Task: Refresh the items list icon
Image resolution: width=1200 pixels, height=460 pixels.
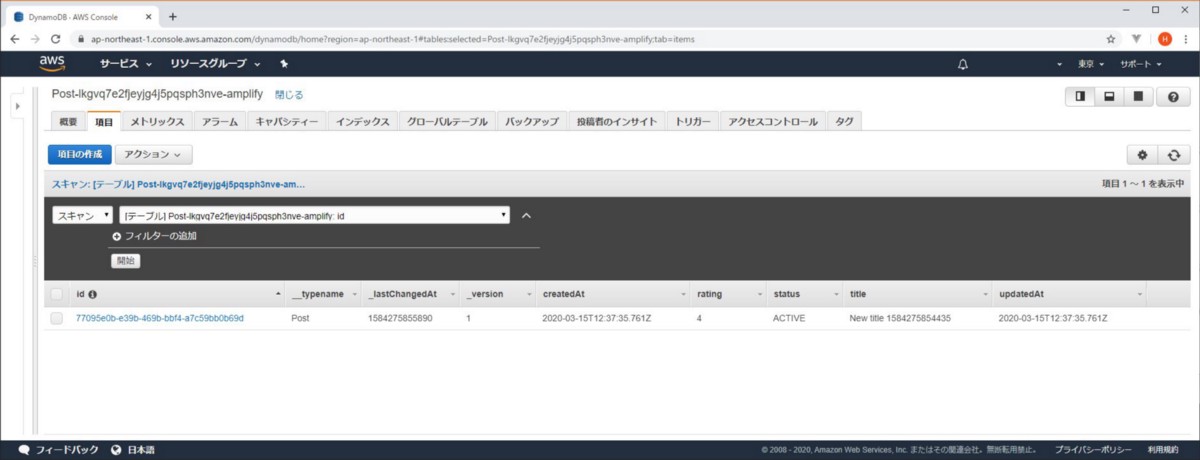Action: pyautogui.click(x=1173, y=155)
